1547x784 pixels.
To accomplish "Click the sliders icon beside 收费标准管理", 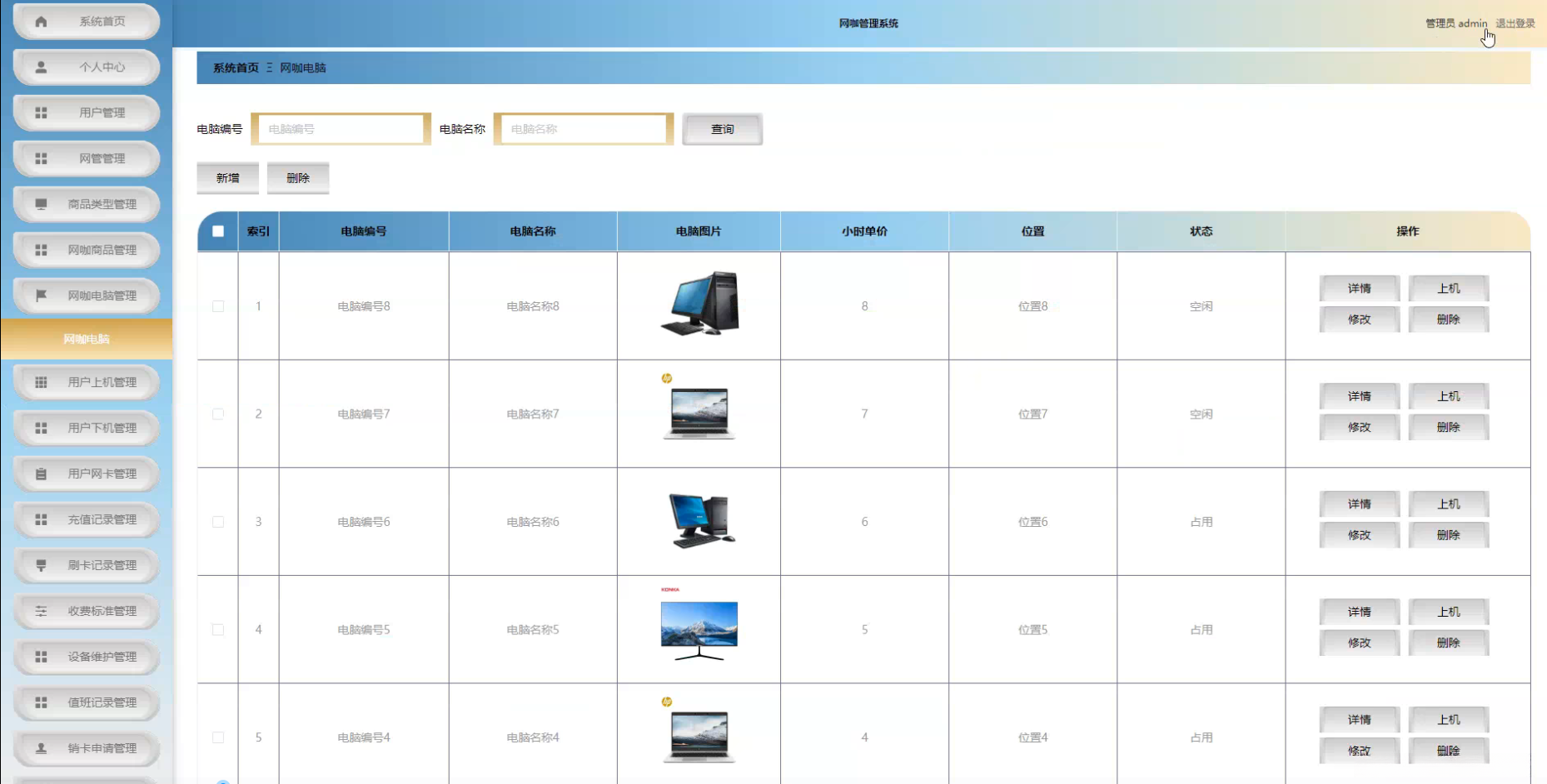I will click(x=41, y=611).
